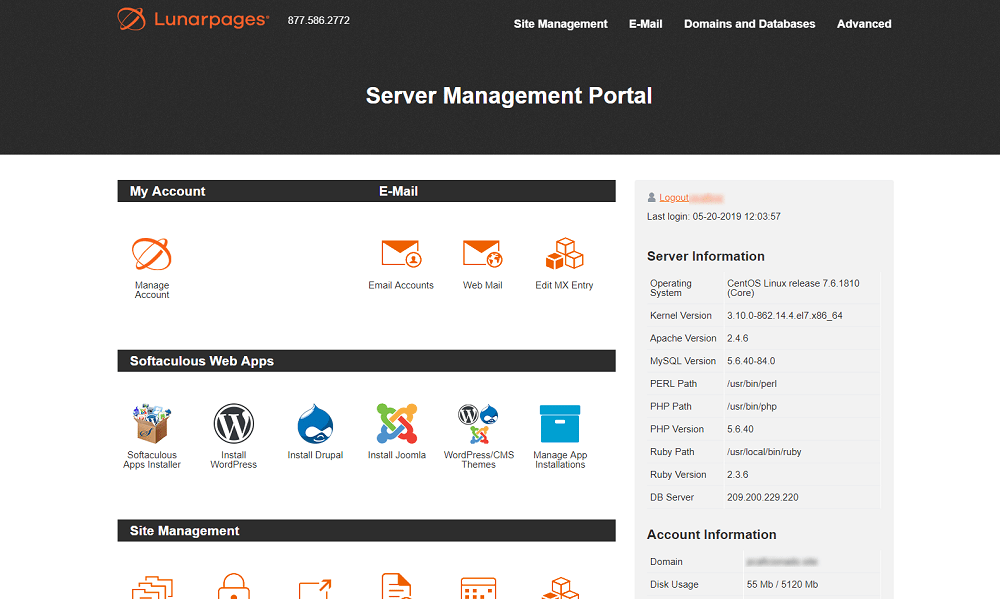This screenshot has height=599, width=1000.
Task: Click the Domain row label
Action: [x=666, y=562]
